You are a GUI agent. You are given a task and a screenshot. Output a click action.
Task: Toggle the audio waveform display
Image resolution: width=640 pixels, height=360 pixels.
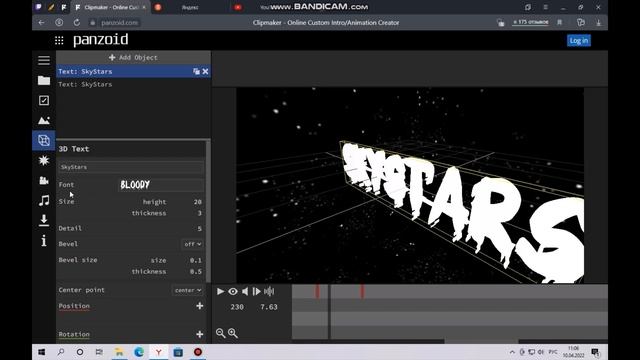[x=269, y=291]
